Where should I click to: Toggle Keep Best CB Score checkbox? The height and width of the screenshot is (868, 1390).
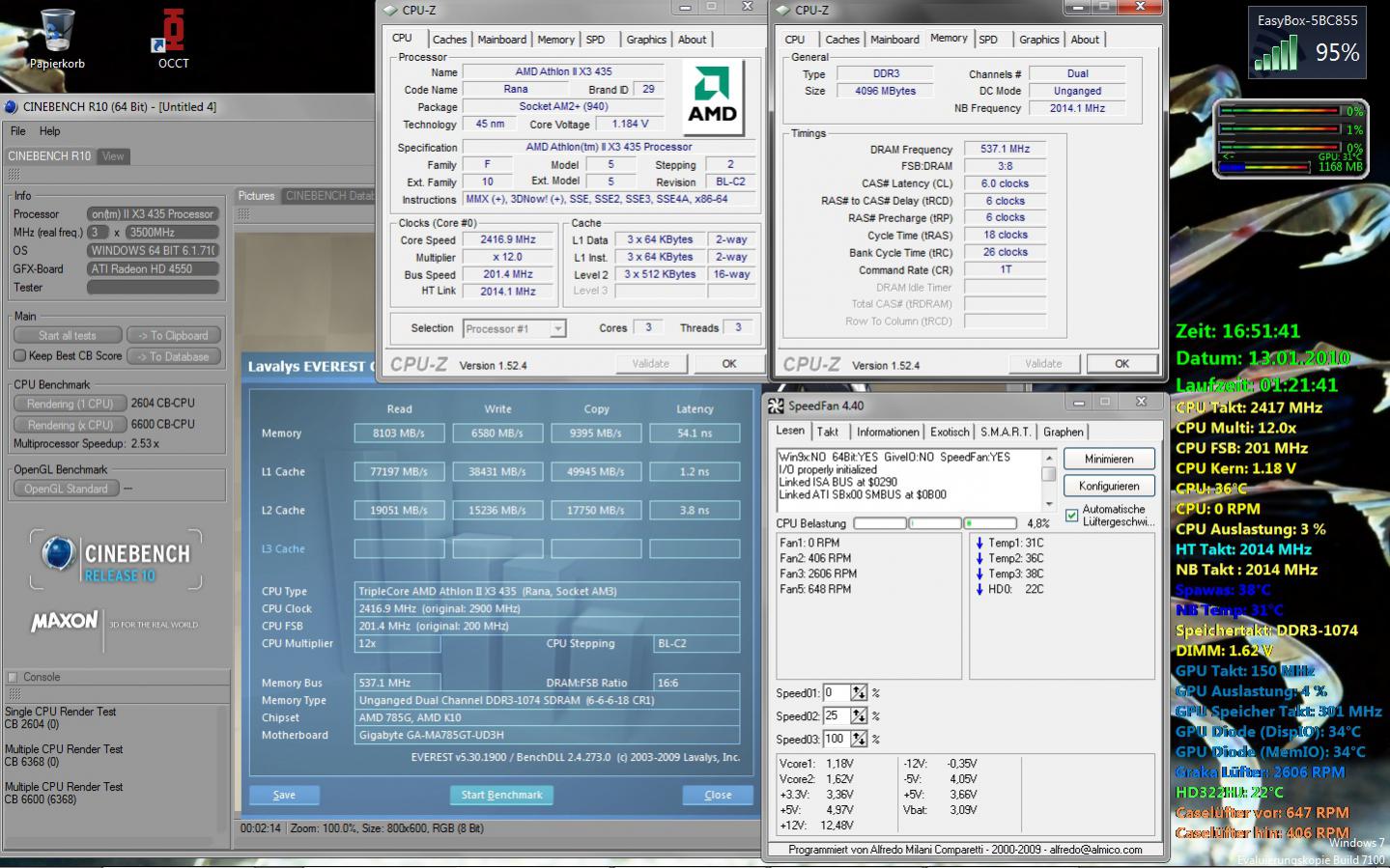click(x=19, y=355)
